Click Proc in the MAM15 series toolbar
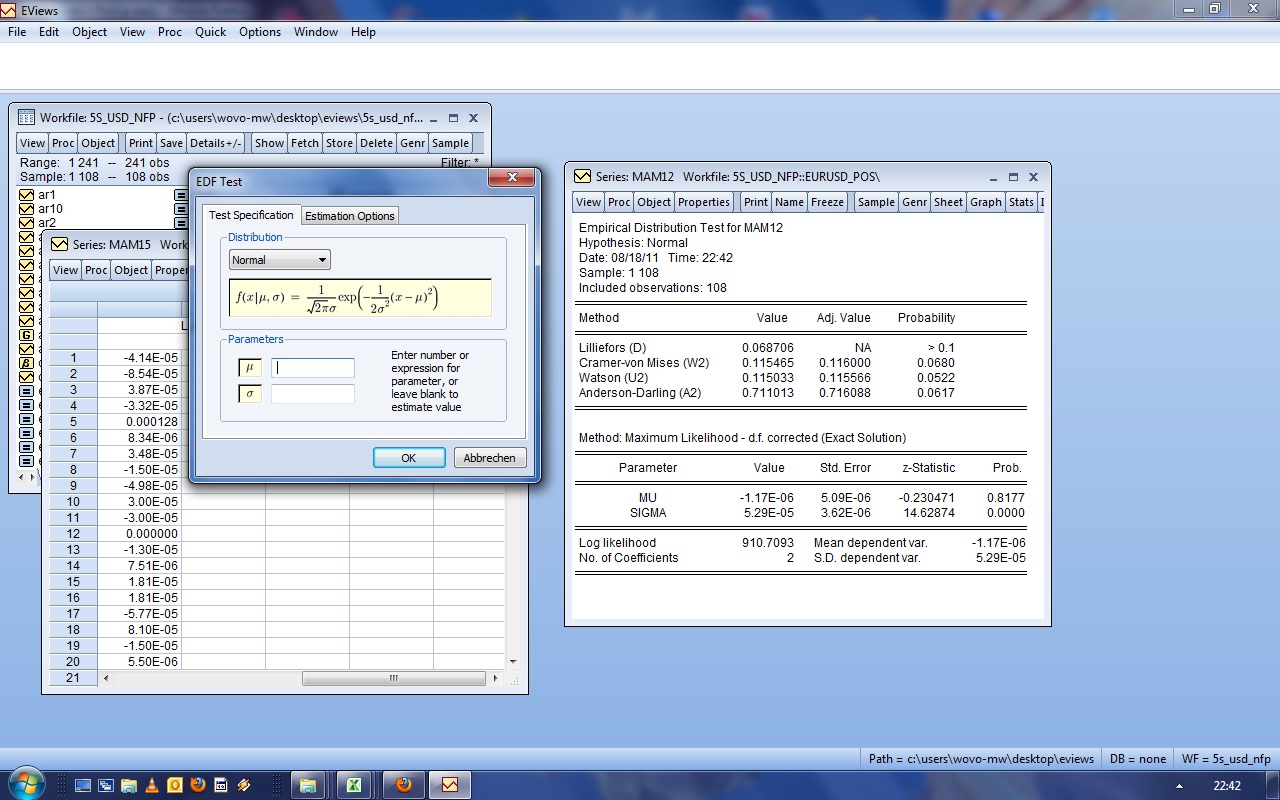Viewport: 1280px width, 800px height. [x=96, y=270]
